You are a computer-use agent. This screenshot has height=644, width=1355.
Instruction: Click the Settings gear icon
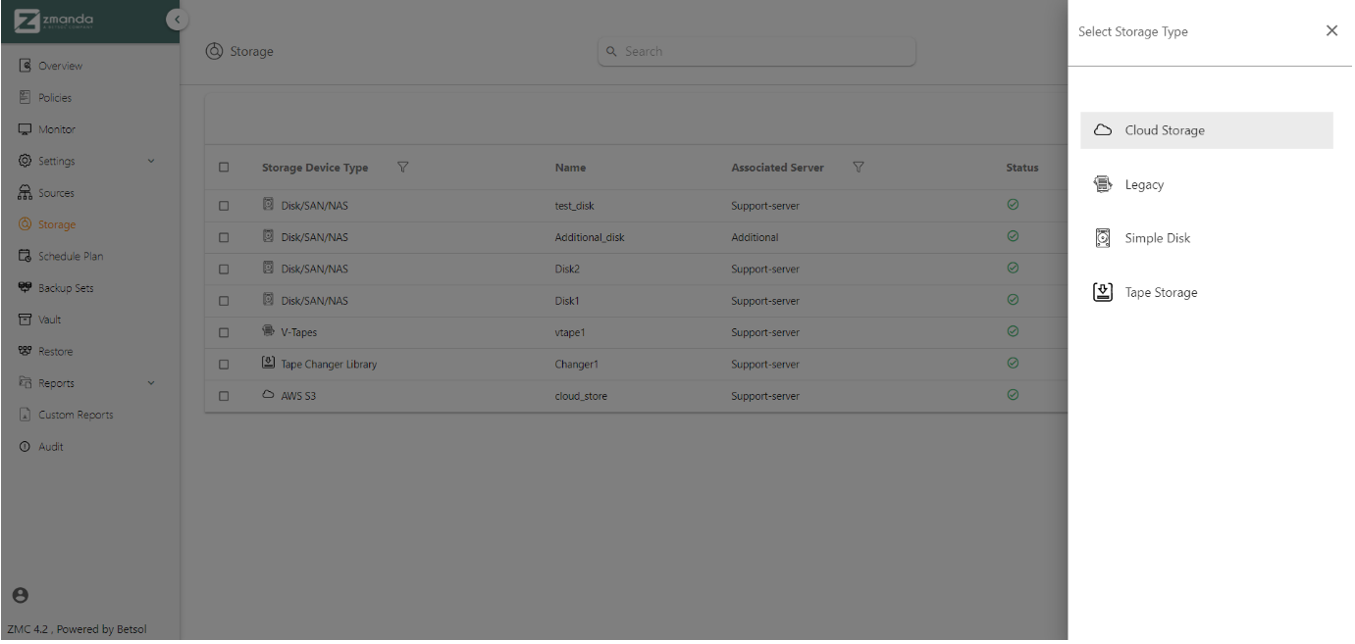24,161
